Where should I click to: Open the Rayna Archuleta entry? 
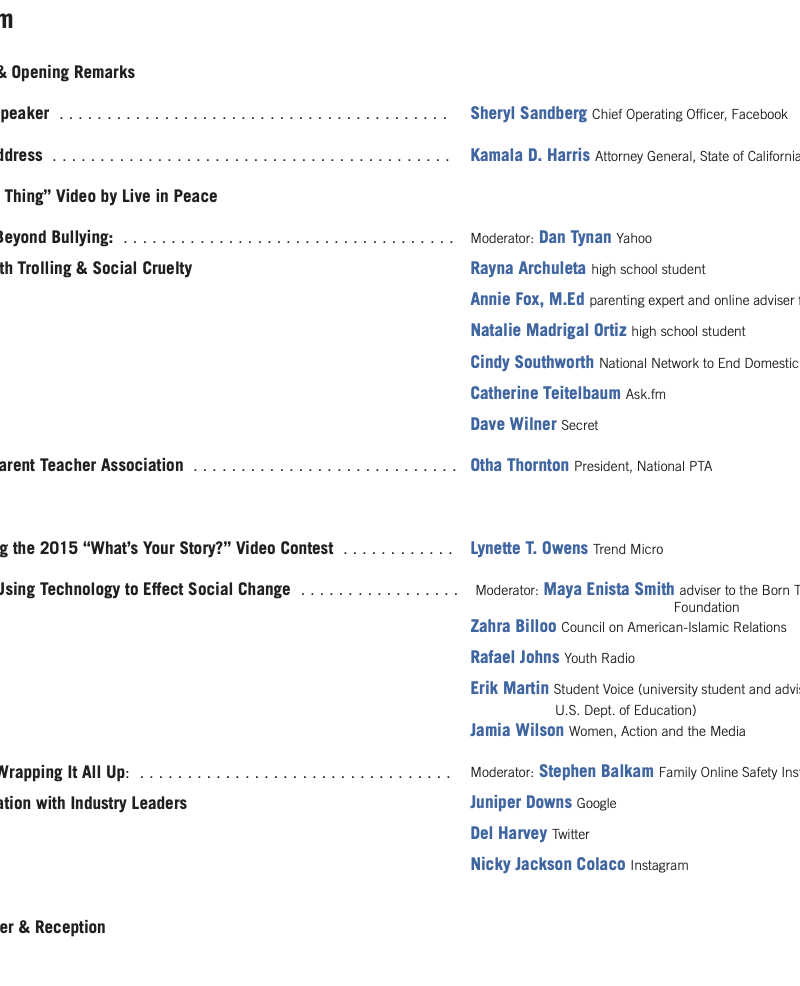pos(528,269)
